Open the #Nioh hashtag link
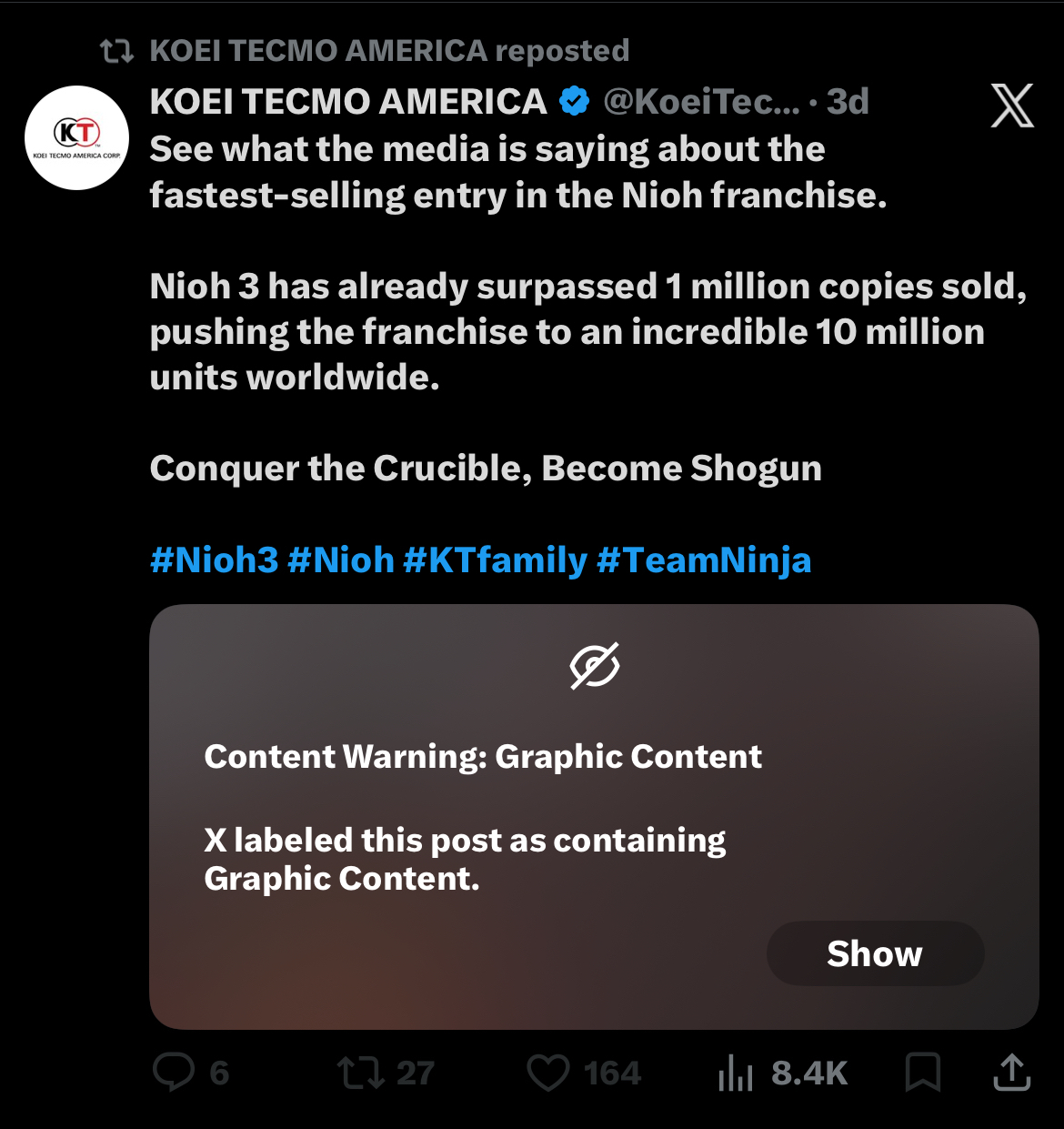The width and height of the screenshot is (1064, 1129). pyautogui.click(x=341, y=560)
